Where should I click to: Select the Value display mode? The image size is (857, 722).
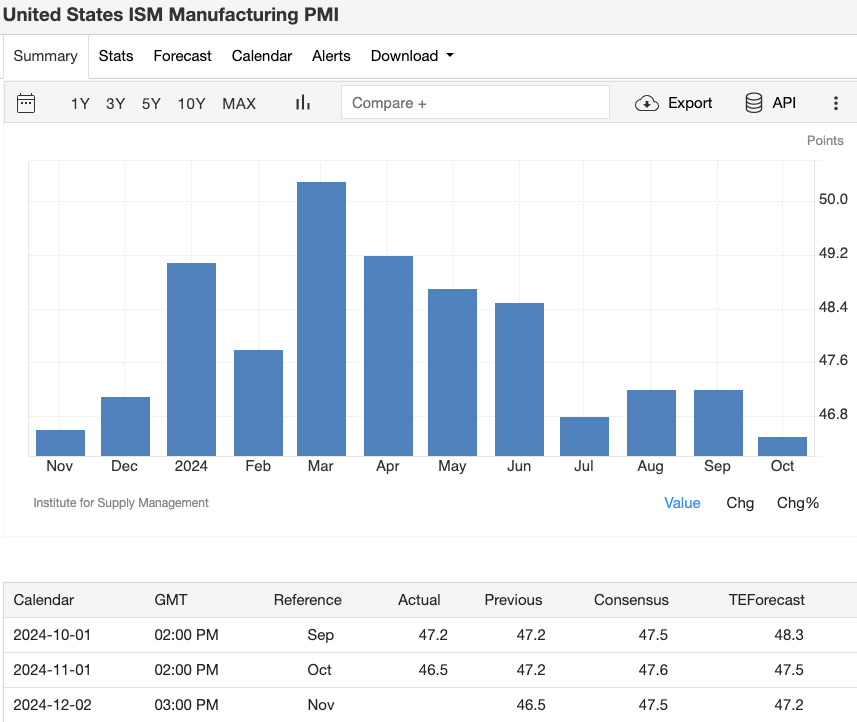coord(682,503)
